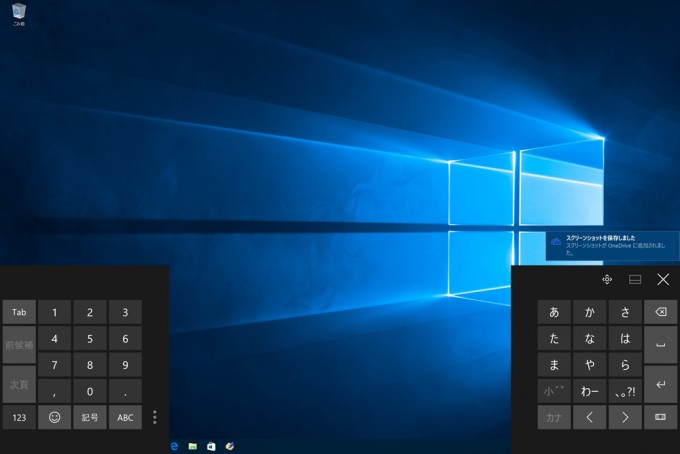
Task: Tap number key 3
Action: 125,312
